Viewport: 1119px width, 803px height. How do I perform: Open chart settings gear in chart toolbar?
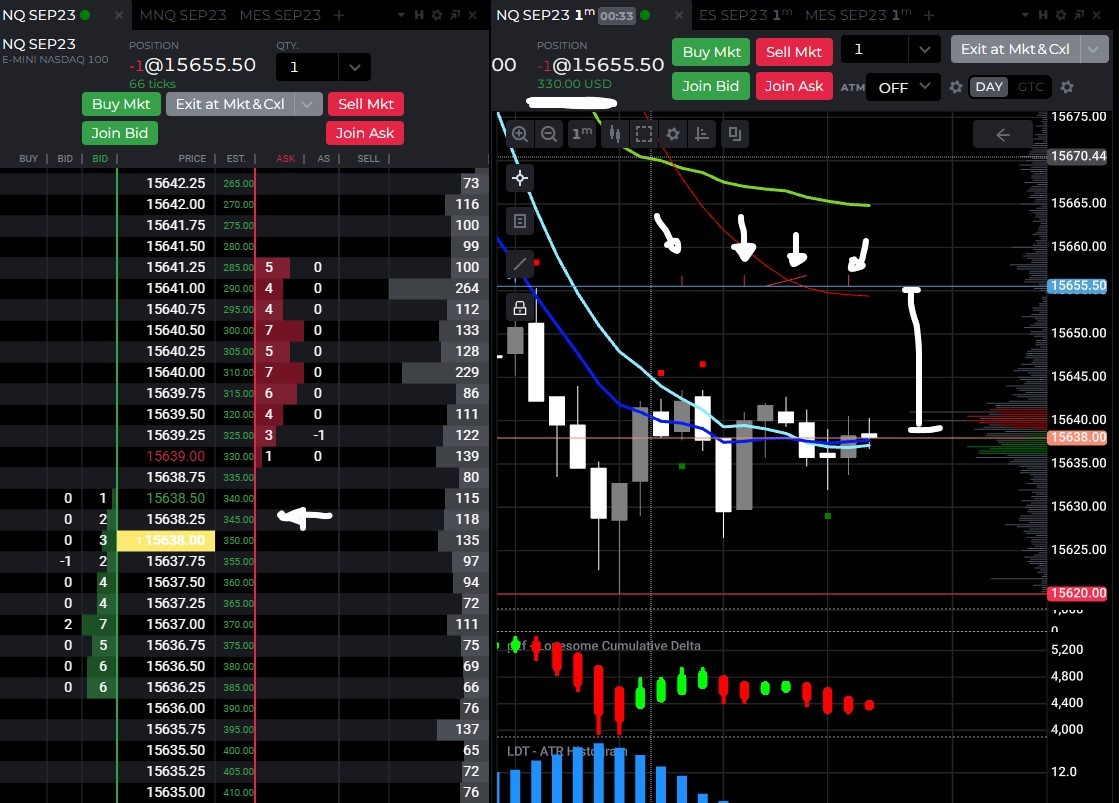coord(673,134)
